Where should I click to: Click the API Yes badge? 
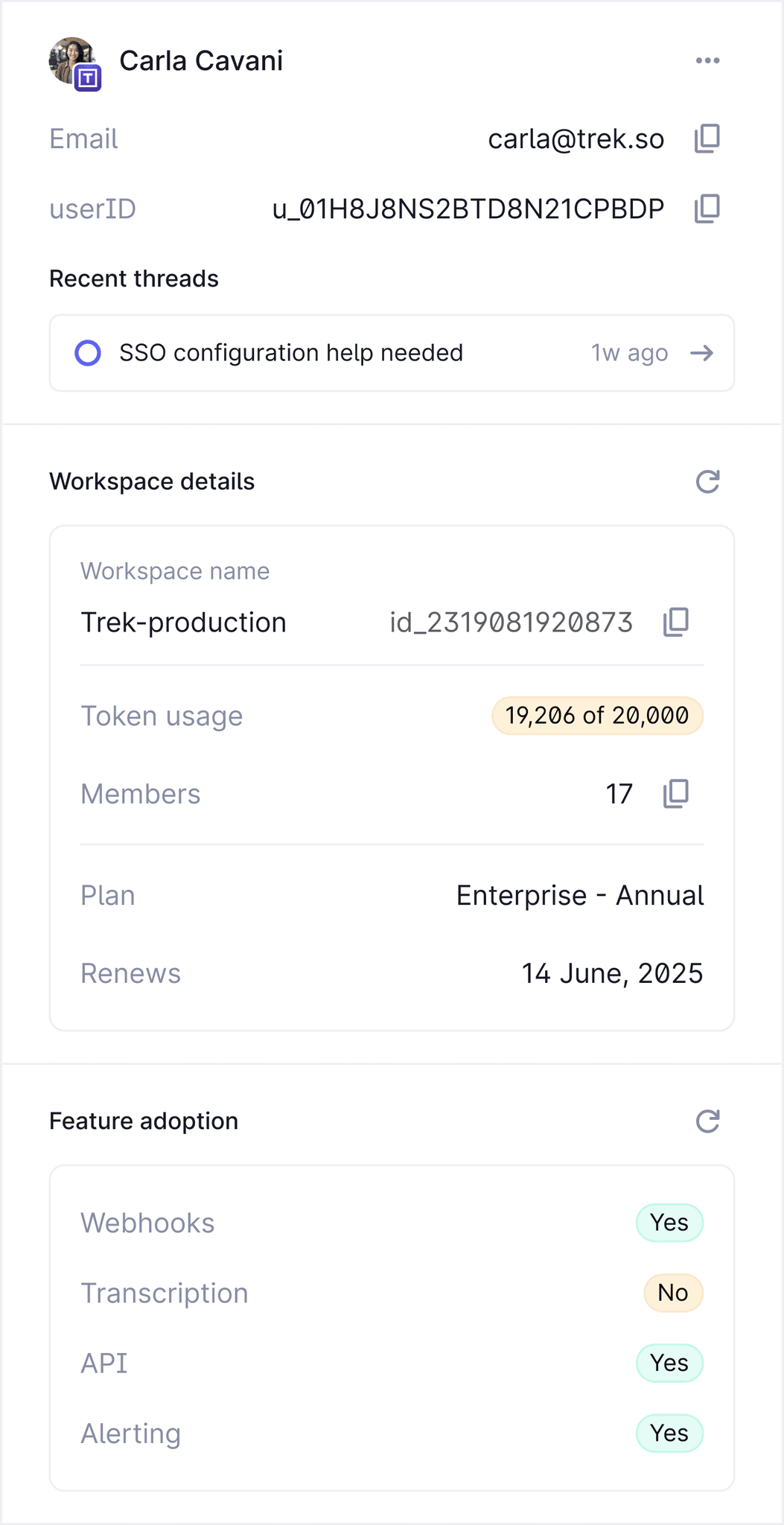pyautogui.click(x=669, y=1363)
